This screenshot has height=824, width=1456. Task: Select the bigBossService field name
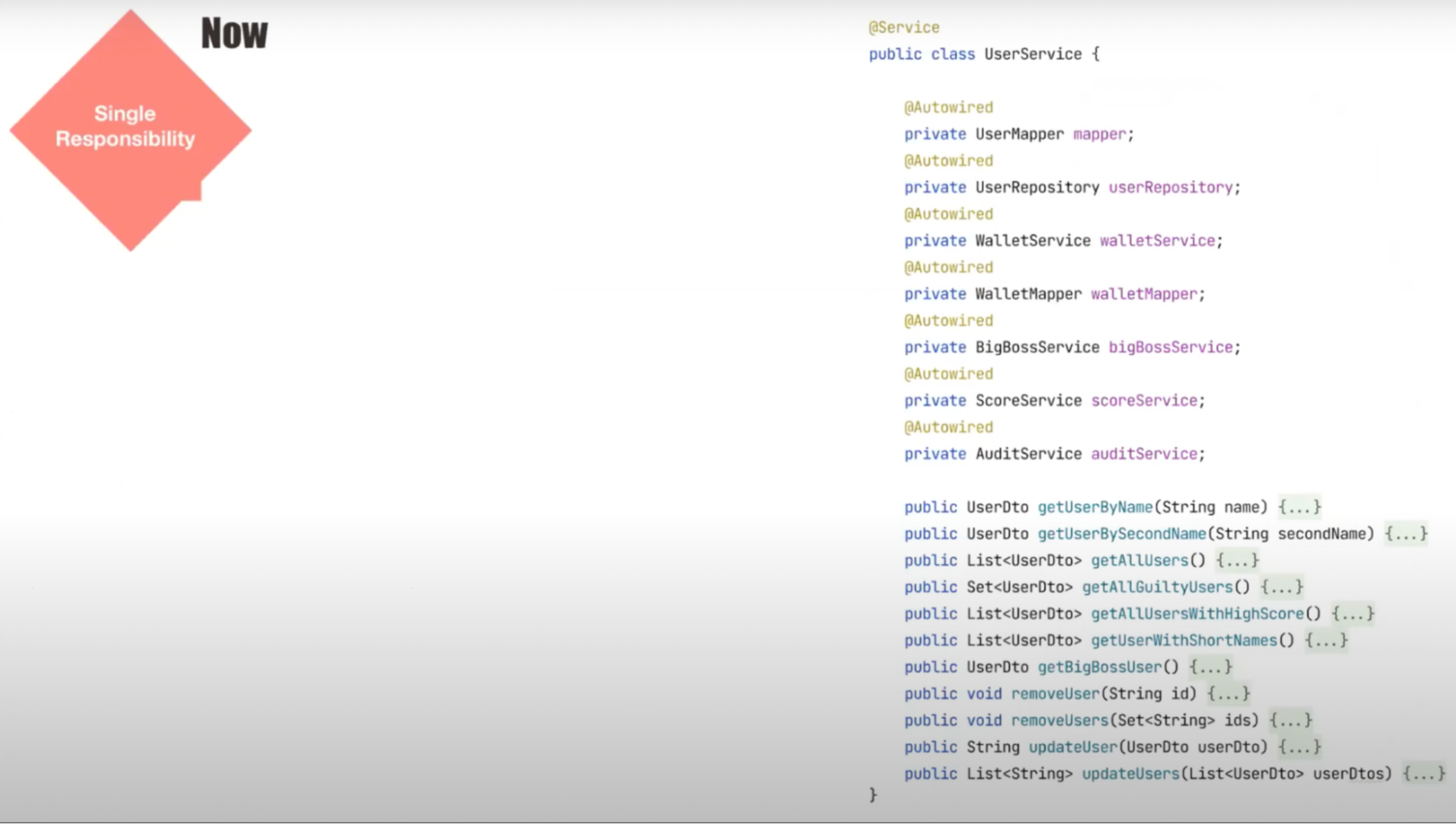click(x=1170, y=347)
